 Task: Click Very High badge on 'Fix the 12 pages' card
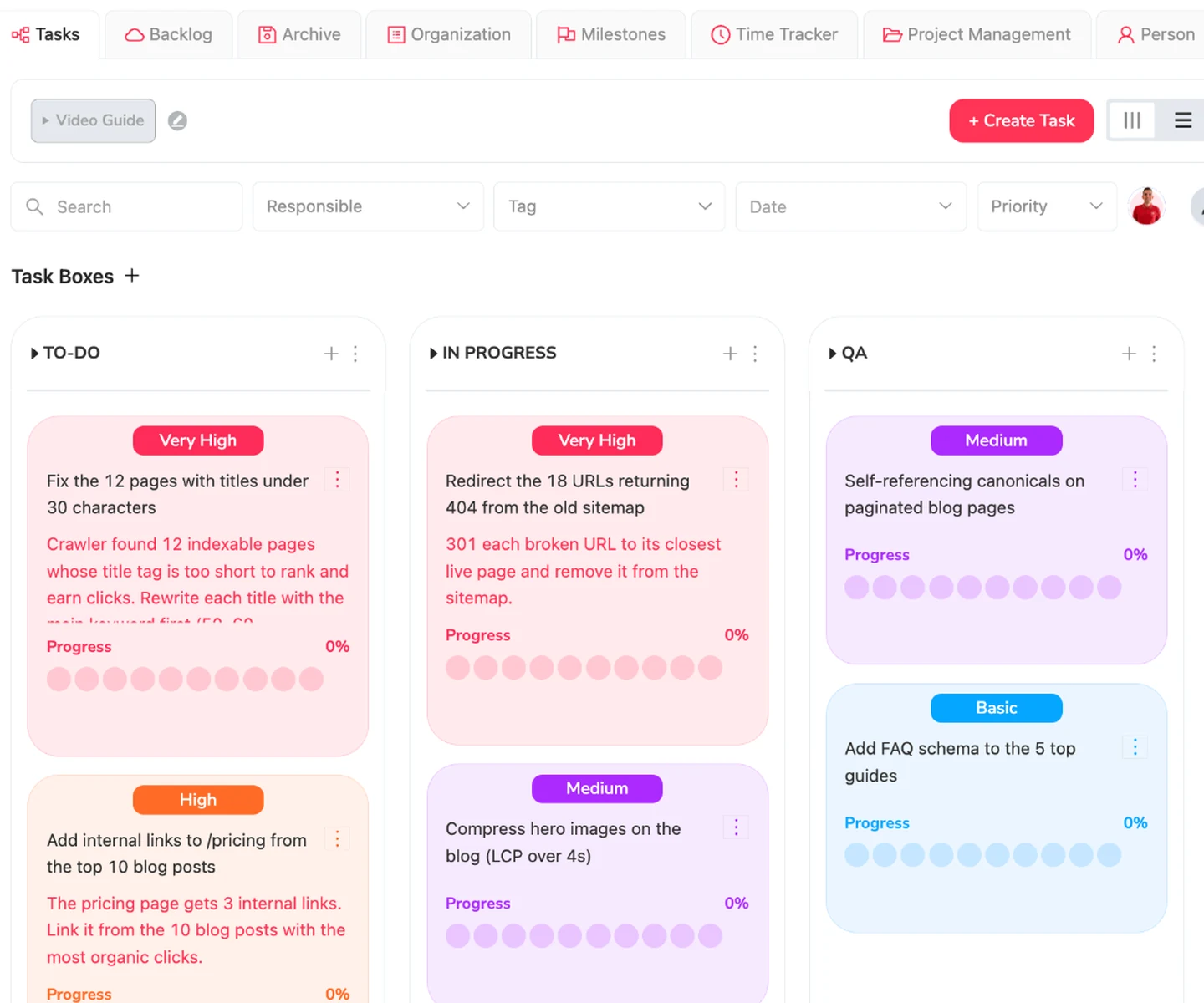198,440
